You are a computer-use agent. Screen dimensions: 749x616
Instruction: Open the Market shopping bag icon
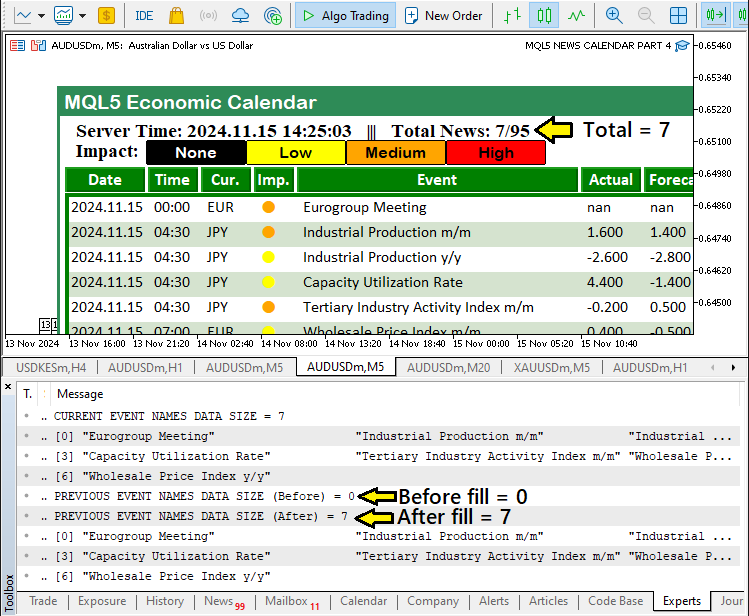(176, 16)
